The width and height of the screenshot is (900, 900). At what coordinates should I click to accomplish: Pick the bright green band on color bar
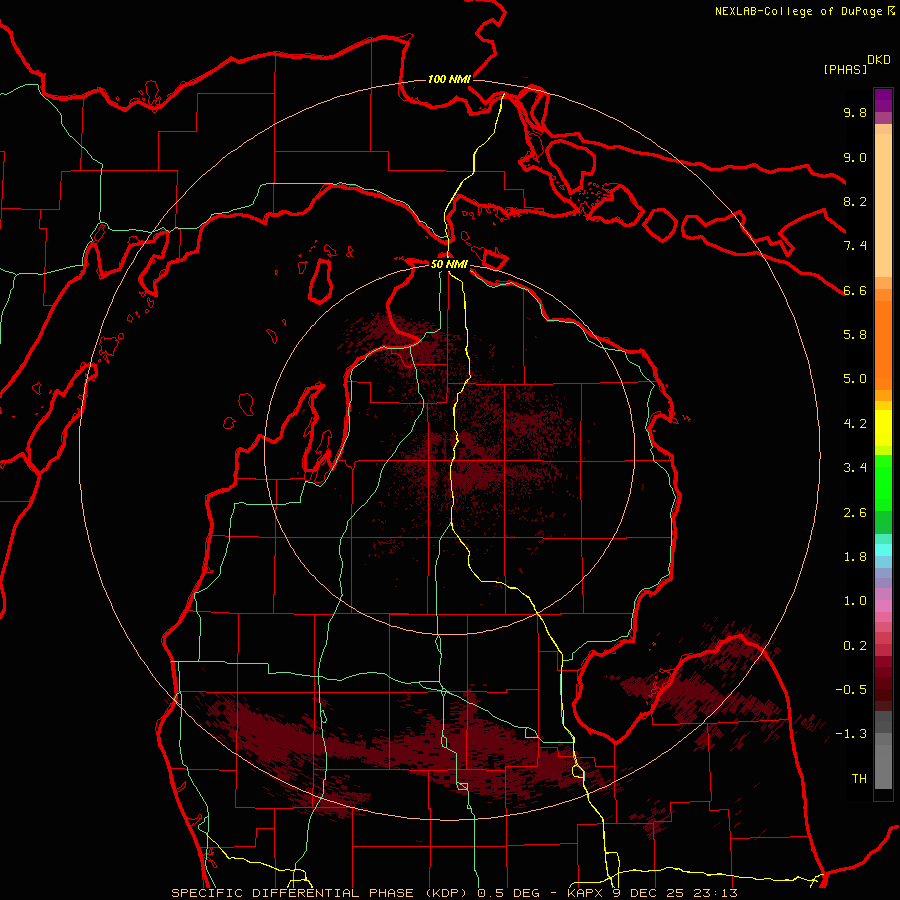(x=883, y=483)
